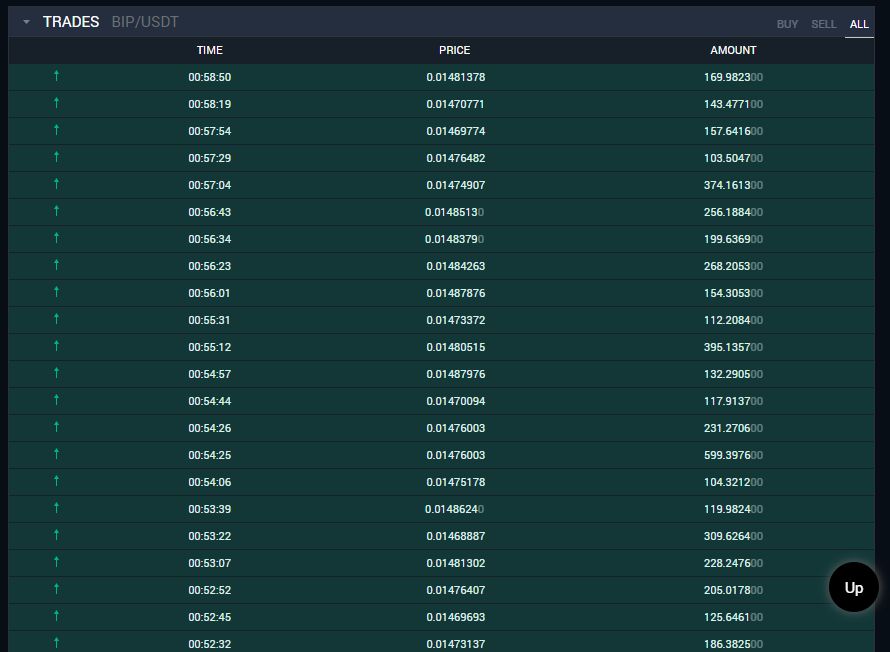Click the up arrow for 00:58:50 trade

(56, 75)
